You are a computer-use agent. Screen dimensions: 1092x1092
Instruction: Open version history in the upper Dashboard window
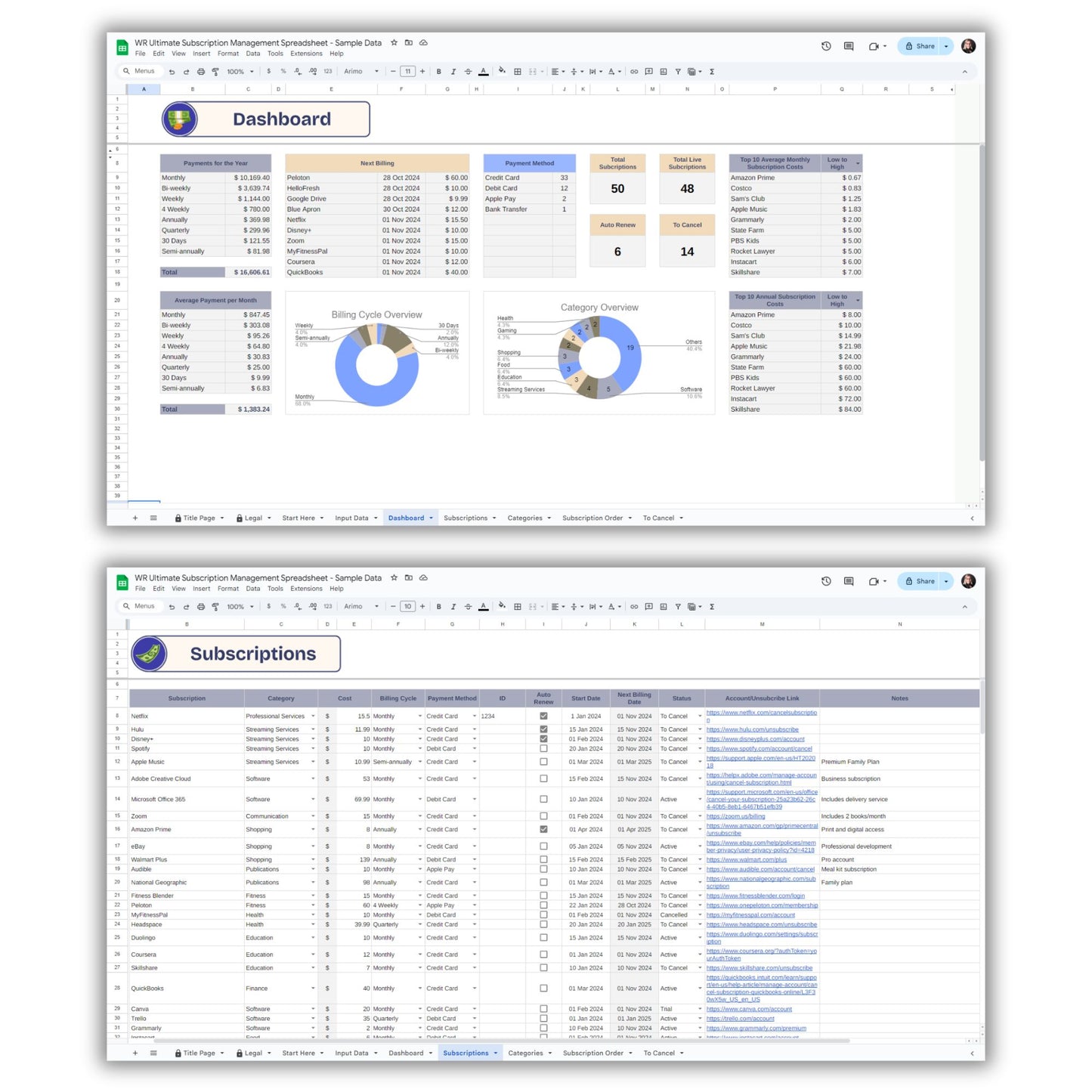(826, 46)
